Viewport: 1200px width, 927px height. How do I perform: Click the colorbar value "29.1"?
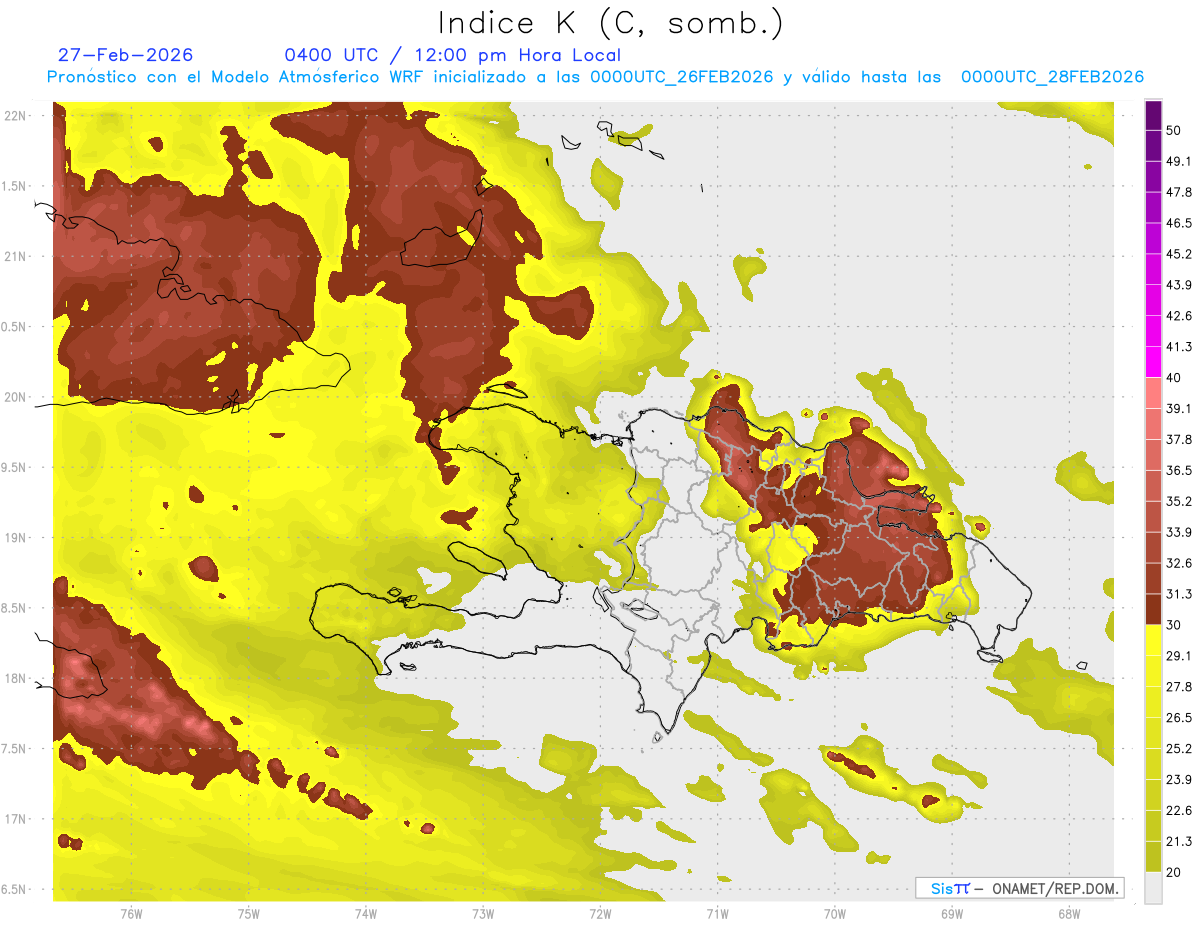1179,656
